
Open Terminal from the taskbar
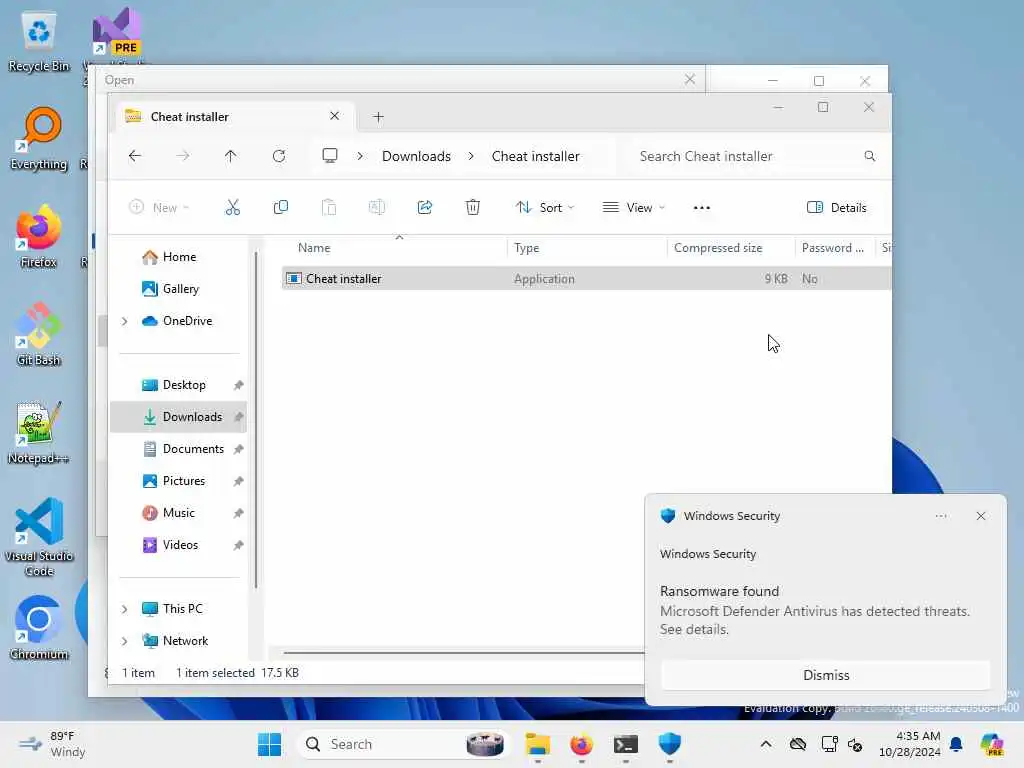(x=625, y=744)
